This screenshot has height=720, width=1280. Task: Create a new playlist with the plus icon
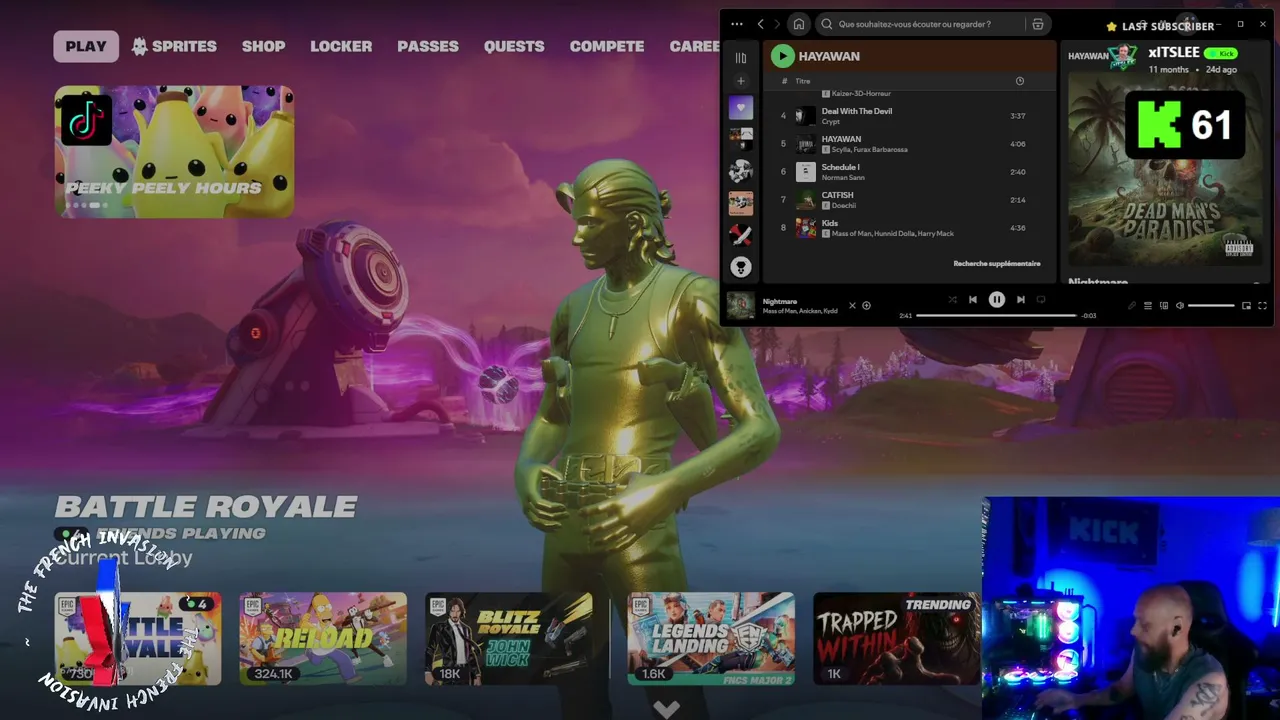741,81
